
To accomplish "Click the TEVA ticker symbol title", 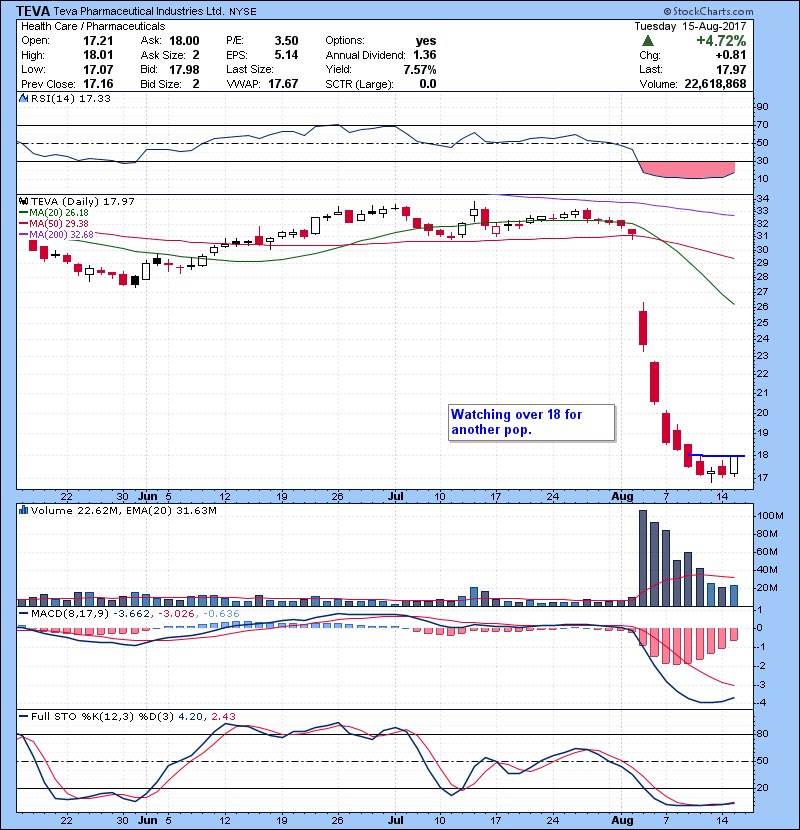I will pyautogui.click(x=33, y=11).
